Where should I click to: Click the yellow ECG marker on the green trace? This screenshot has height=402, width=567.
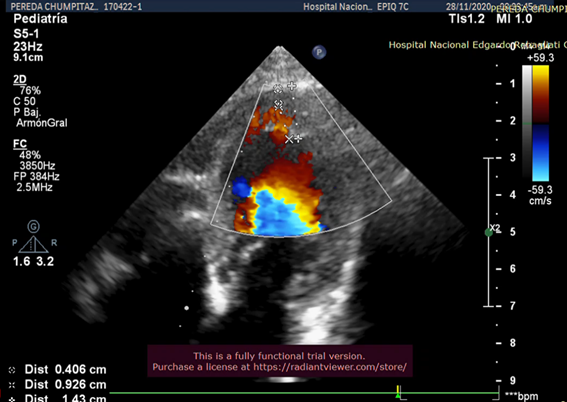398,389
